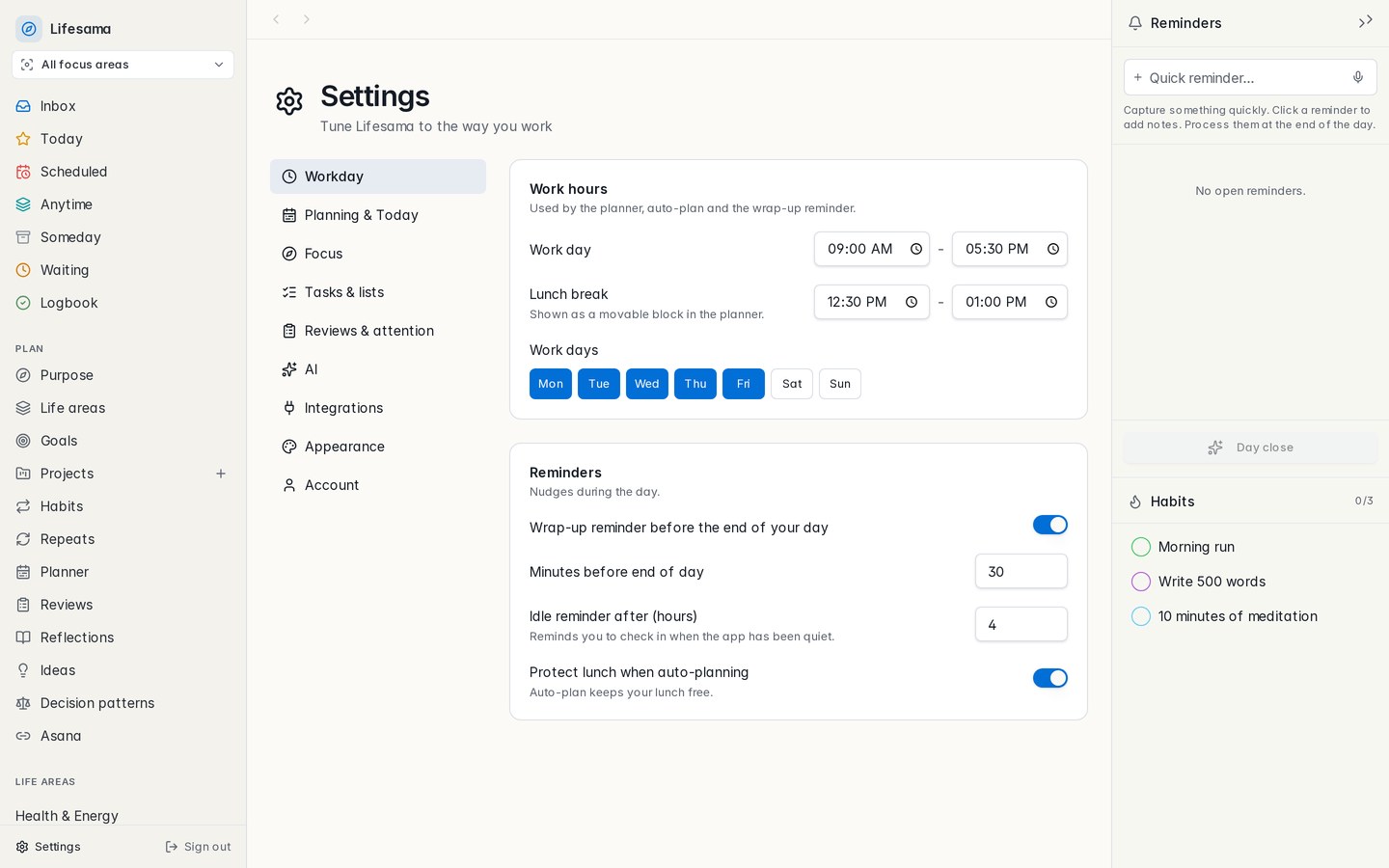Select Planning & Today settings tab
The height and width of the screenshot is (868, 1389).
click(378, 215)
